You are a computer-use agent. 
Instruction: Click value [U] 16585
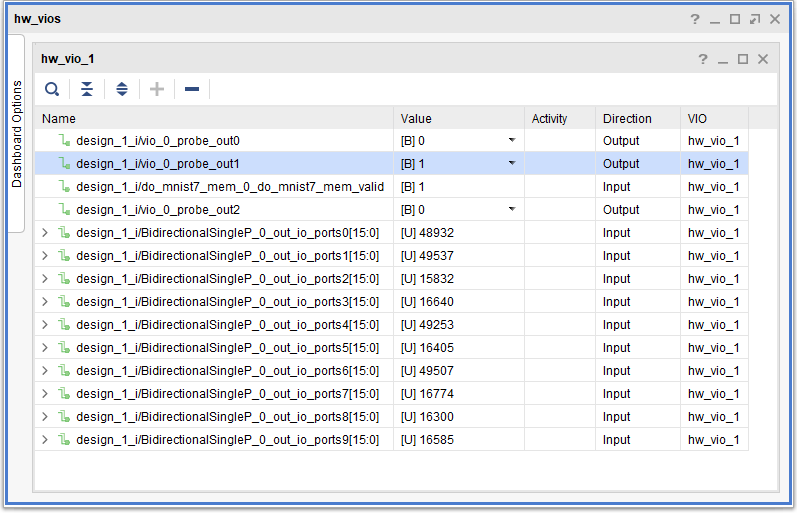coord(427,440)
